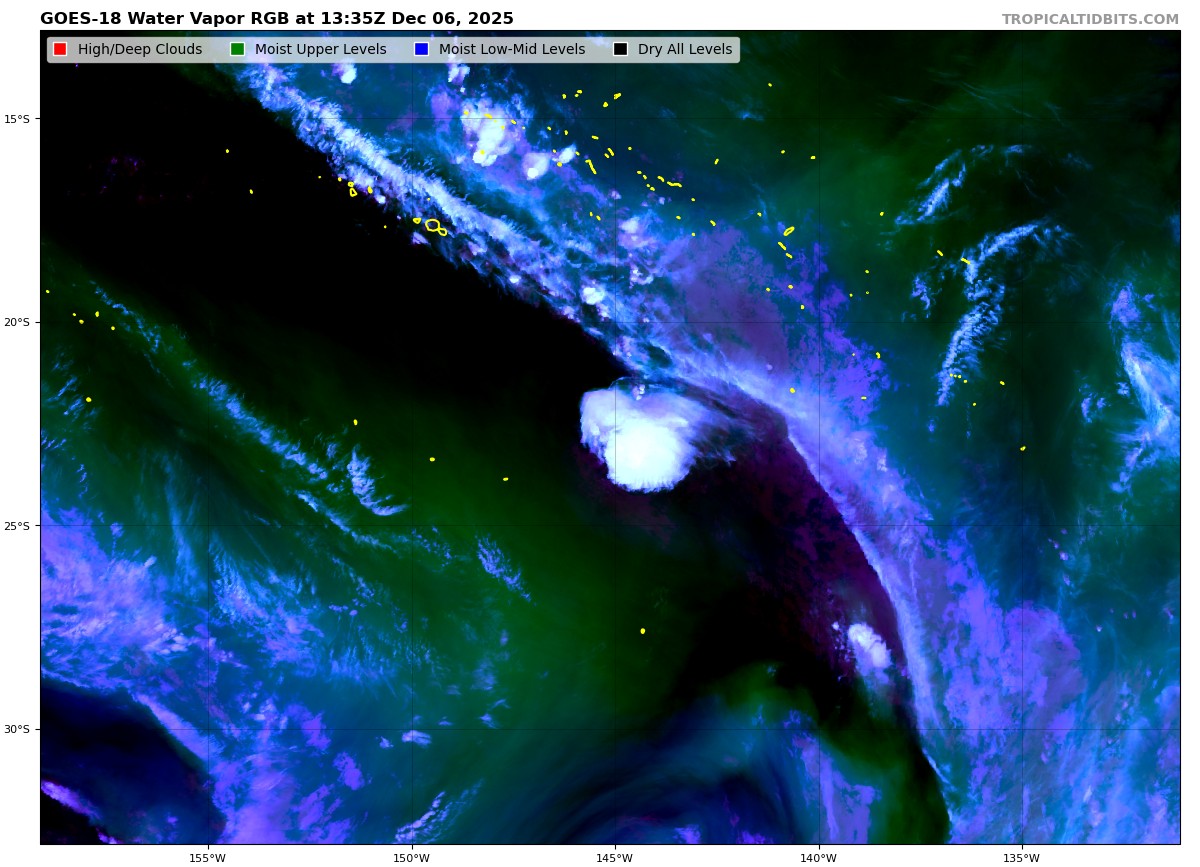1200x867 pixels.
Task: Click the 145°W longitude label
Action: tap(615, 857)
